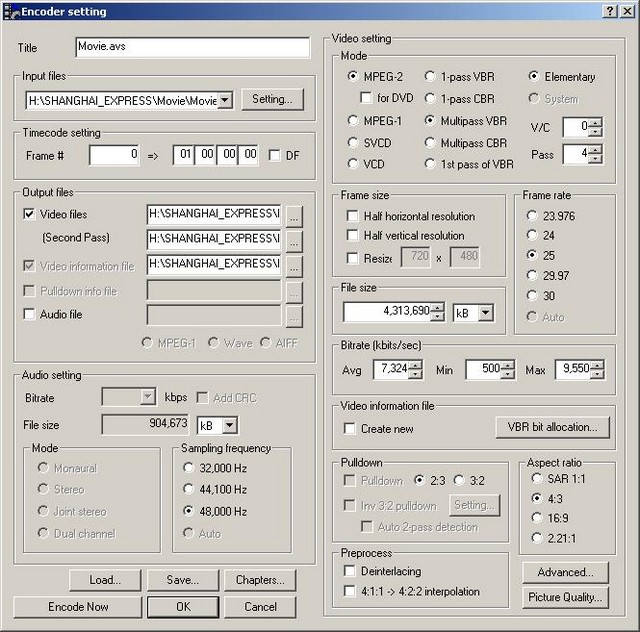This screenshot has height=632, width=640.
Task: Enable Deinterlacing preprocess
Action: point(349,570)
